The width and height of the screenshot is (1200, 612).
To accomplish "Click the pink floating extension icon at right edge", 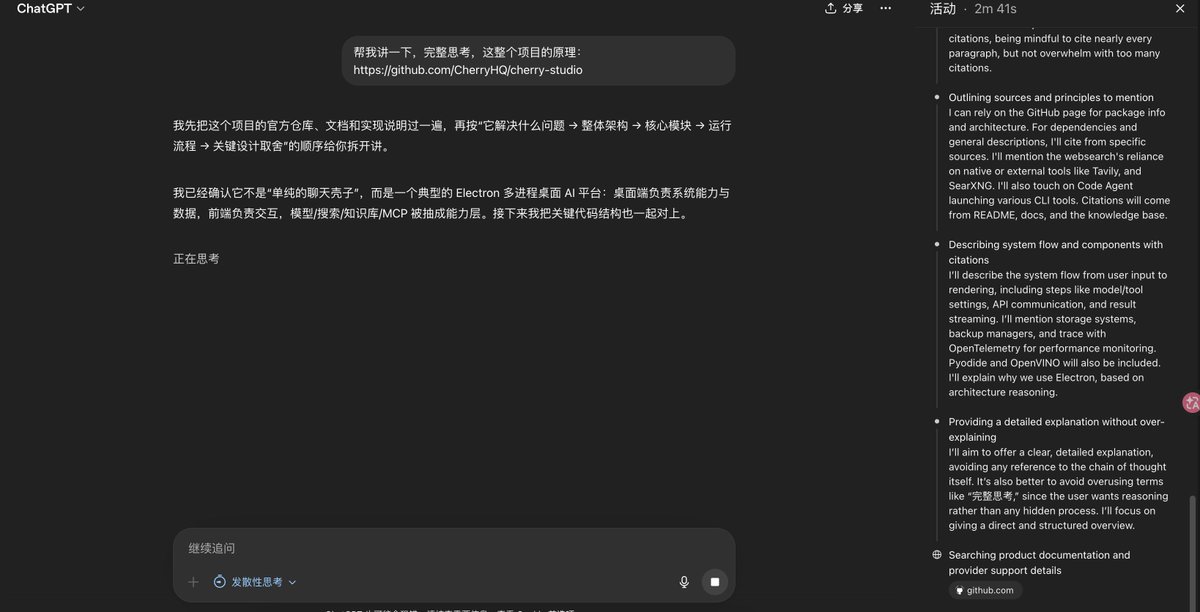I will coord(1191,403).
